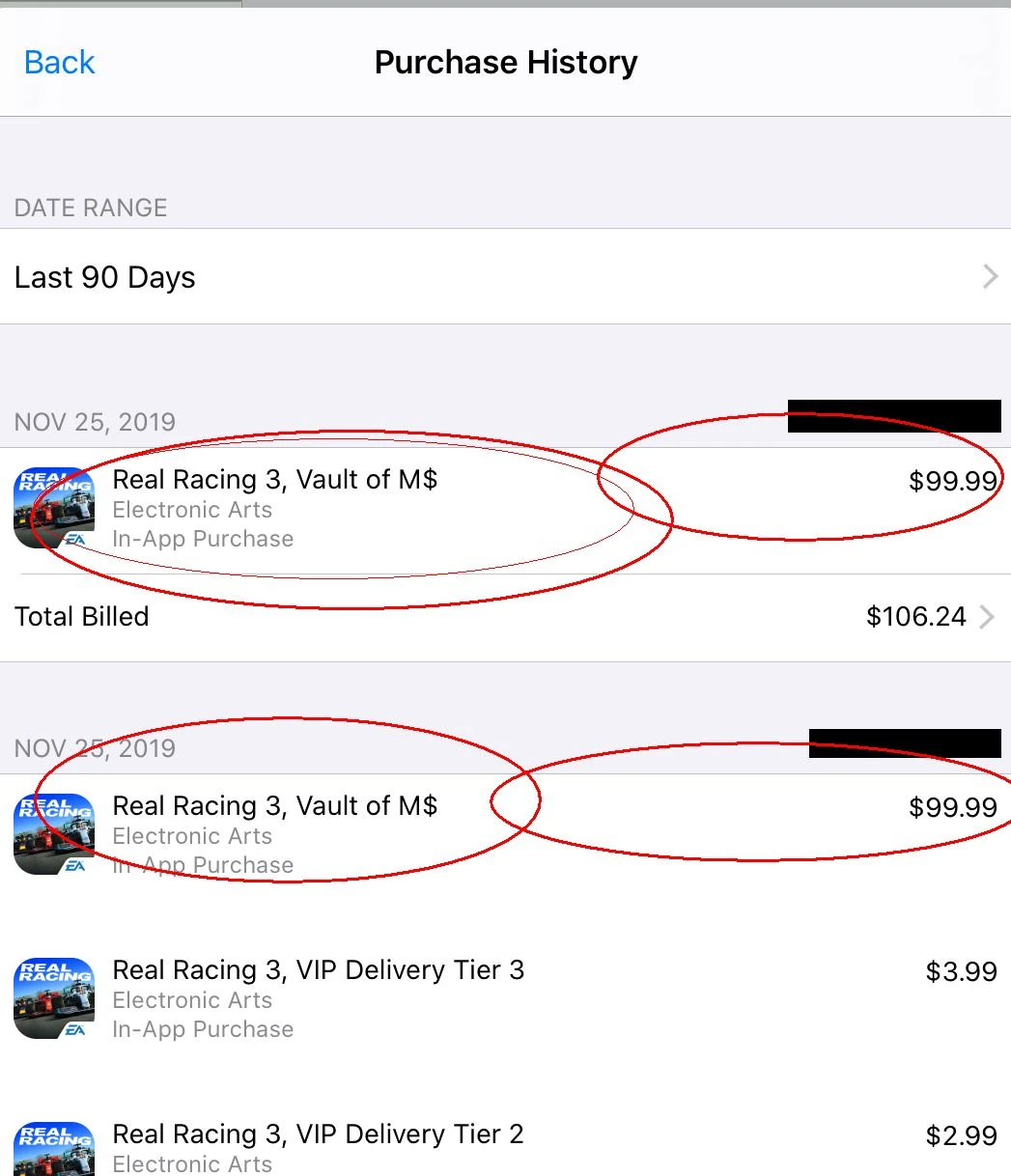Tap the Back button
This screenshot has height=1176, width=1011.
click(x=59, y=63)
